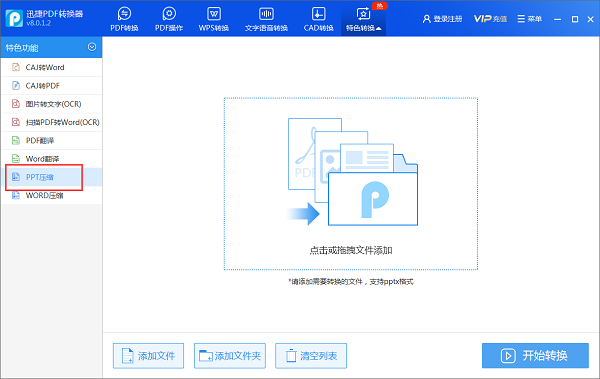Select WORD压缩 in sidebar
Screen dimensions: 600x379
click(51, 195)
